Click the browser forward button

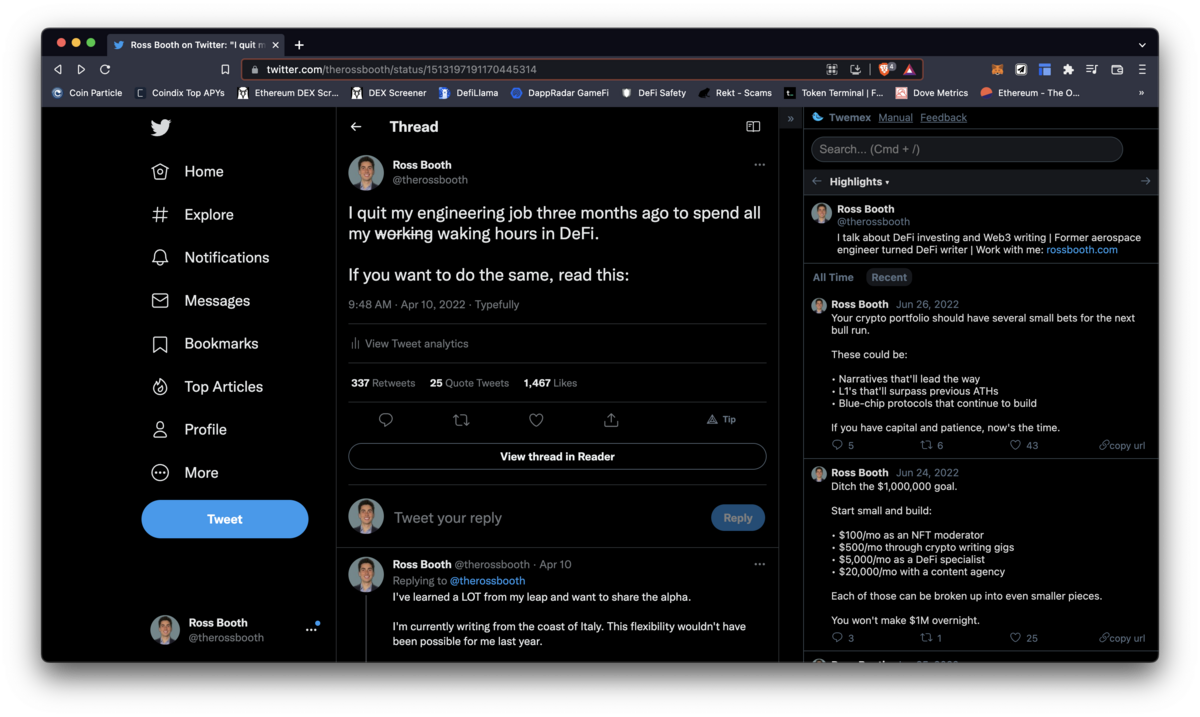(x=81, y=70)
